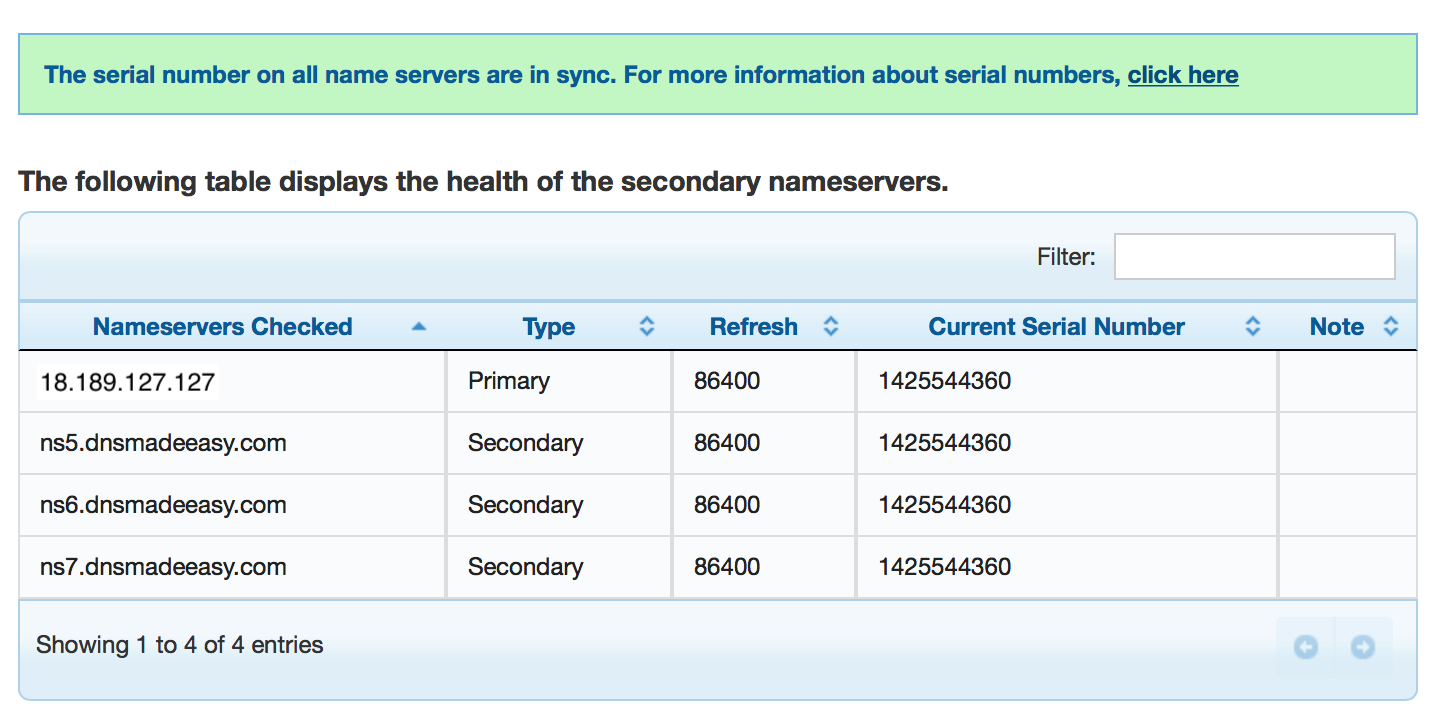Navigate forward using the right pagination button

[x=1364, y=647]
